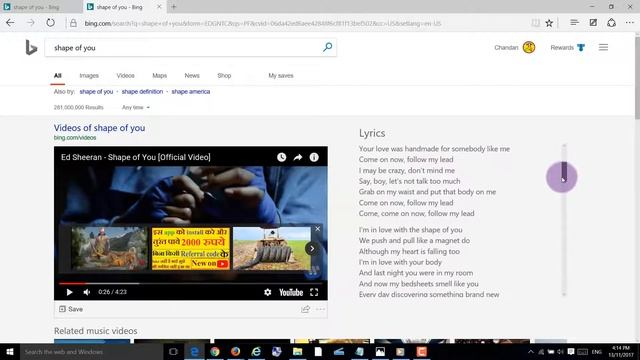Open the Rewards trophy icon
This screenshot has height=360, width=640.
(581, 48)
